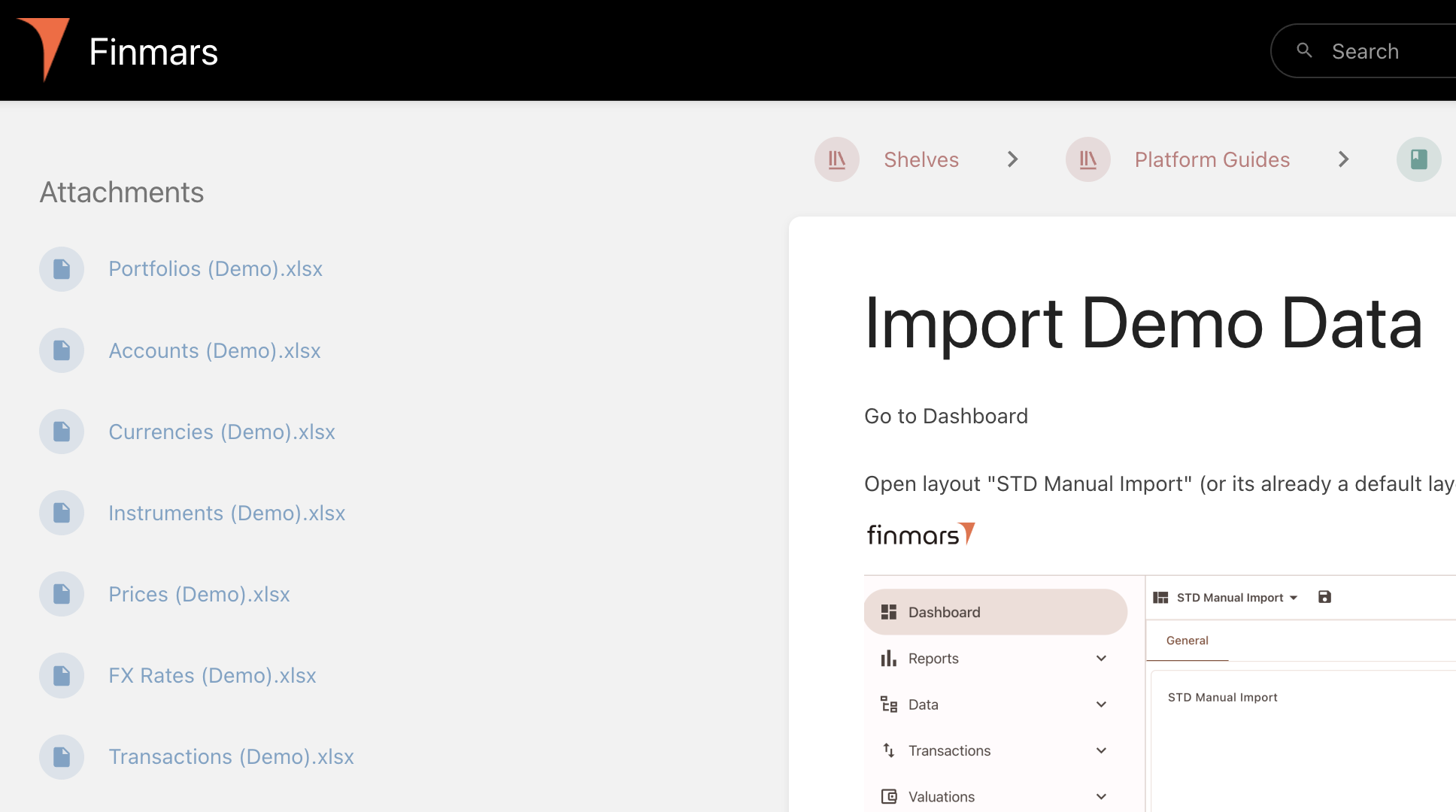
Task: Click the Shelves bookshelf icon
Action: (x=836, y=159)
